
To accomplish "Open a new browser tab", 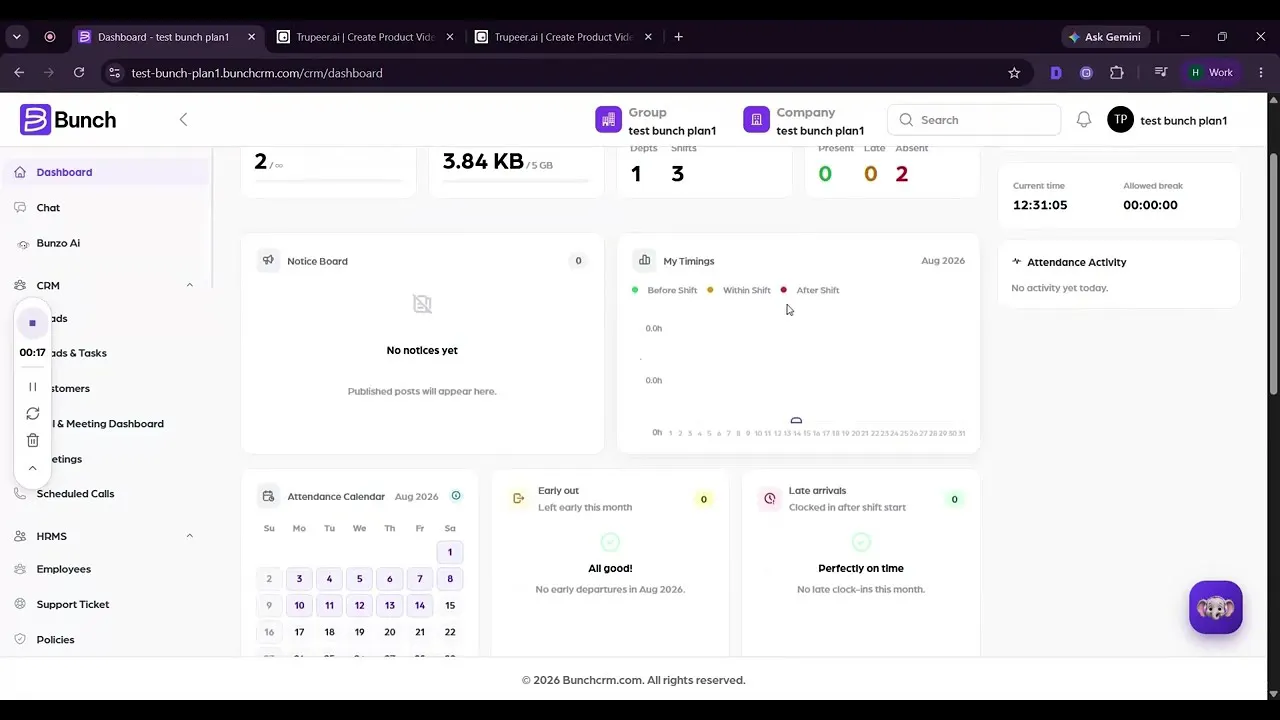I will pyautogui.click(x=678, y=37).
